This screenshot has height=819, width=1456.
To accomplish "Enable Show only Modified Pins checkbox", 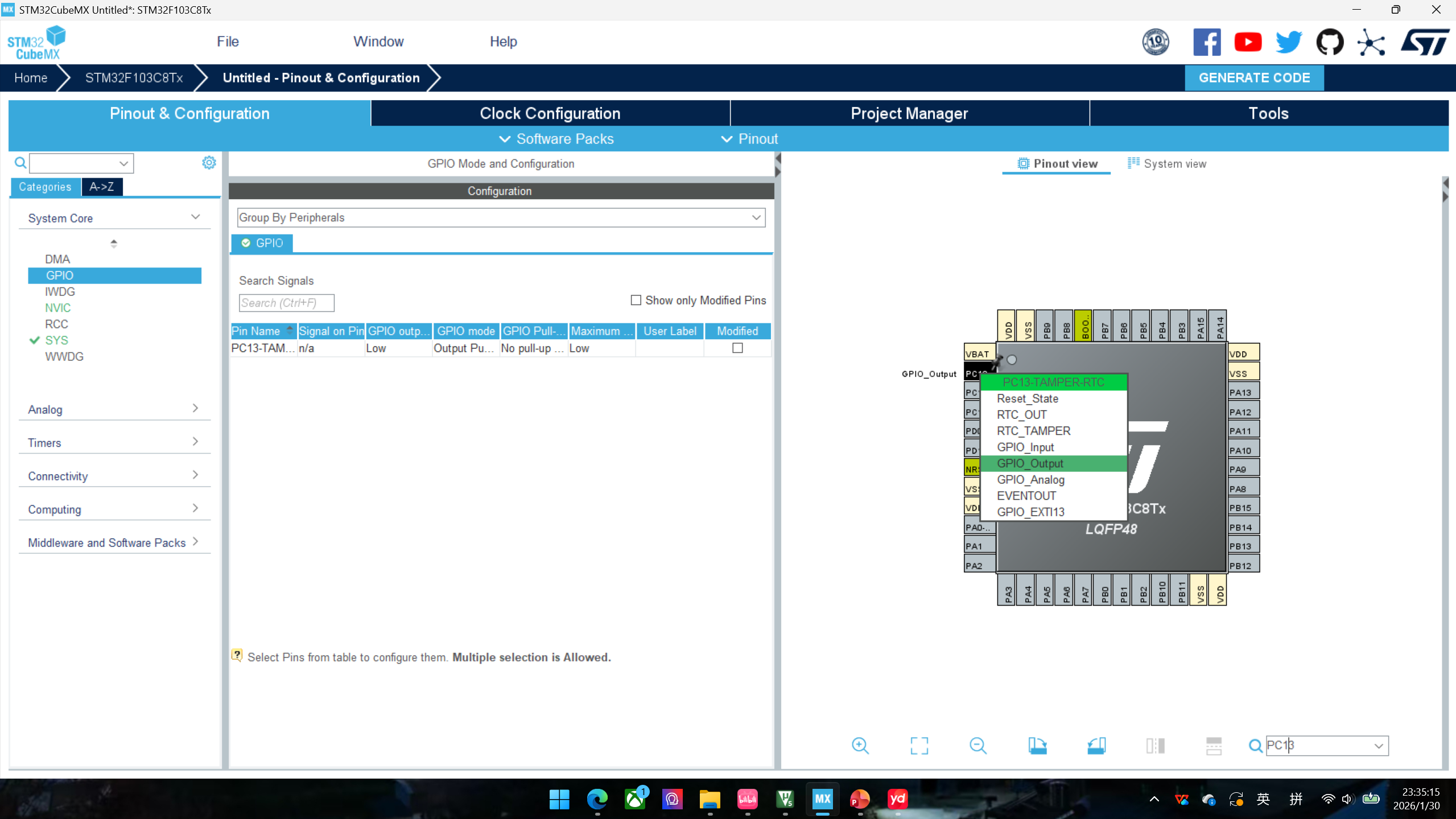I will point(636,300).
